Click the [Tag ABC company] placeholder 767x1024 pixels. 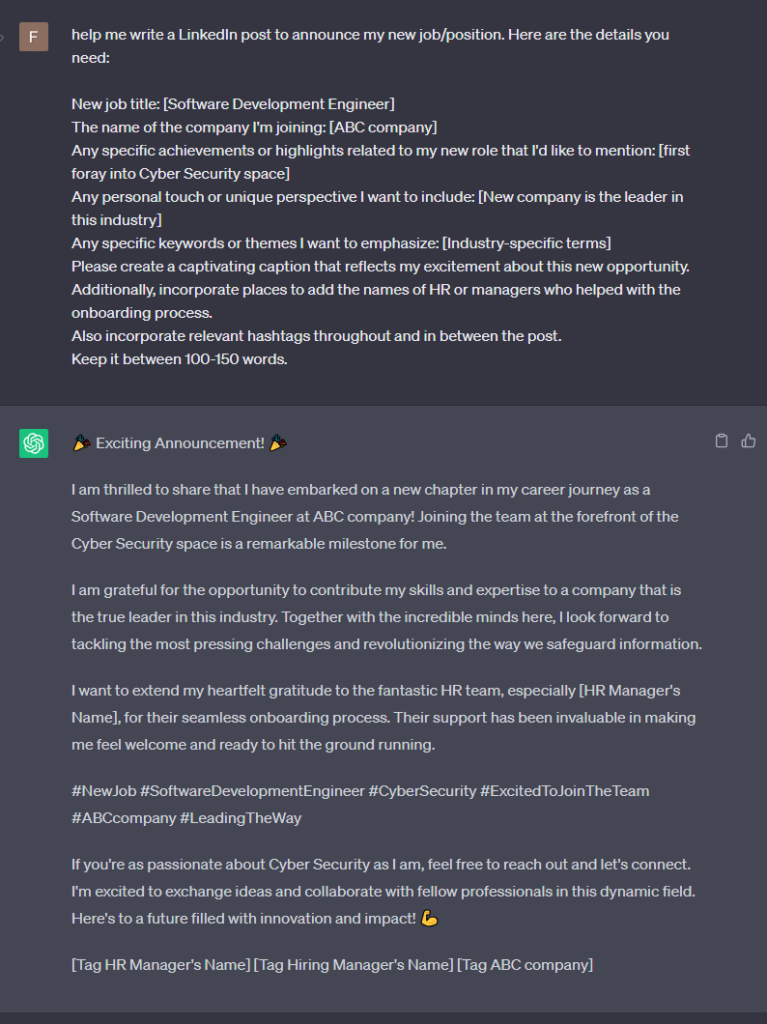click(x=525, y=965)
